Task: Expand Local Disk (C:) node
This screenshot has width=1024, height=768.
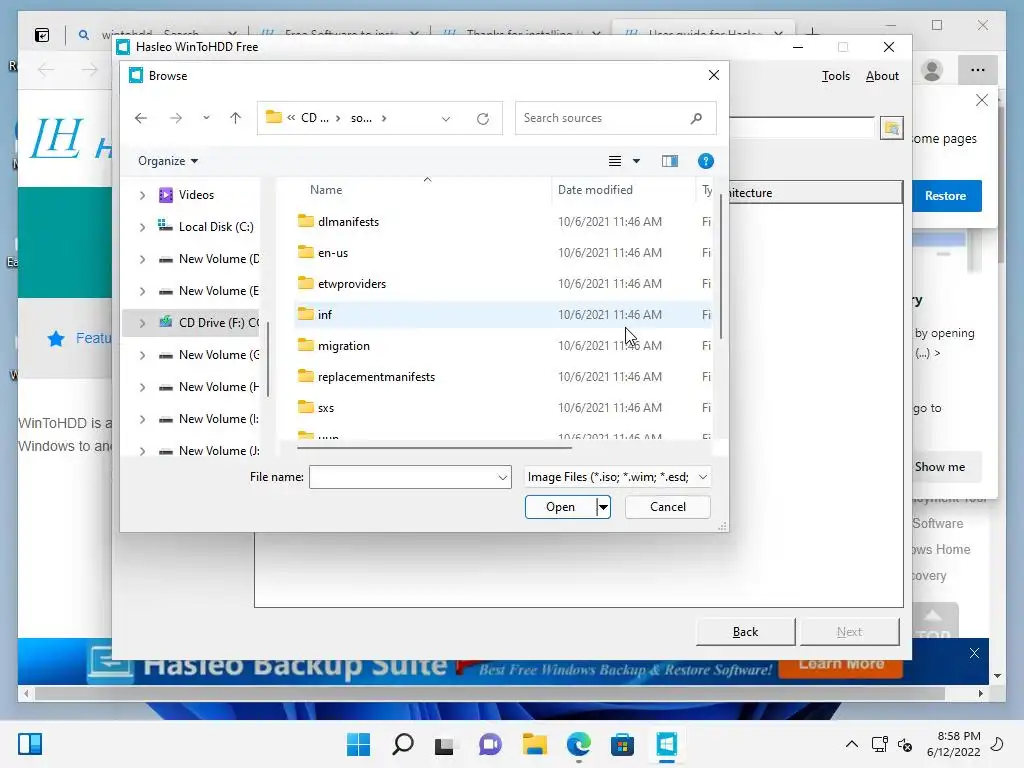Action: [142, 227]
